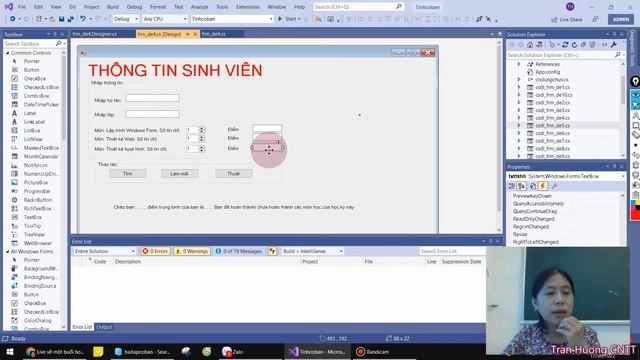
Task: Collapse the Common Controls group
Action: click(x=7, y=53)
